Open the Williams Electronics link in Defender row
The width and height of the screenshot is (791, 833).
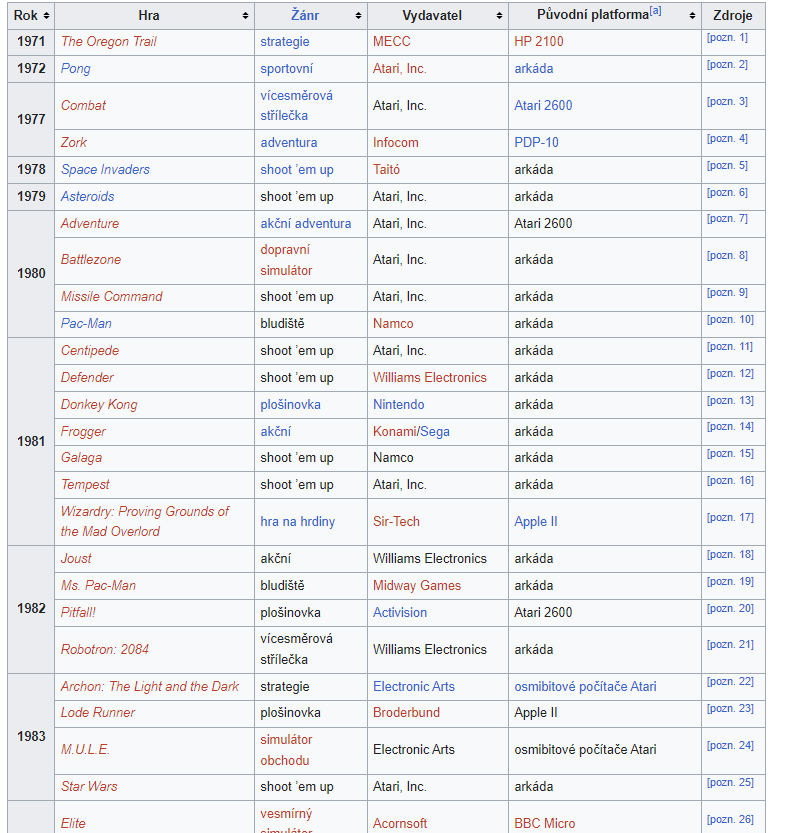tap(429, 378)
